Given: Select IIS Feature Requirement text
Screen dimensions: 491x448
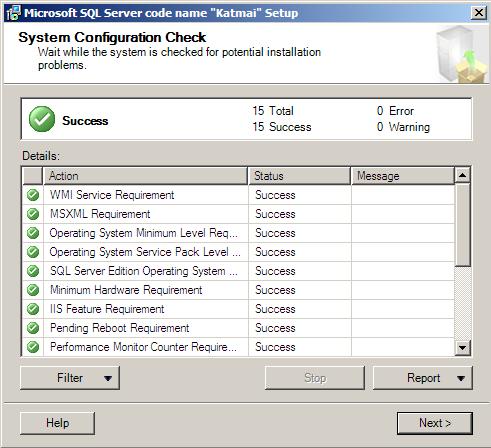Looking at the screenshot, I should tap(107, 309).
